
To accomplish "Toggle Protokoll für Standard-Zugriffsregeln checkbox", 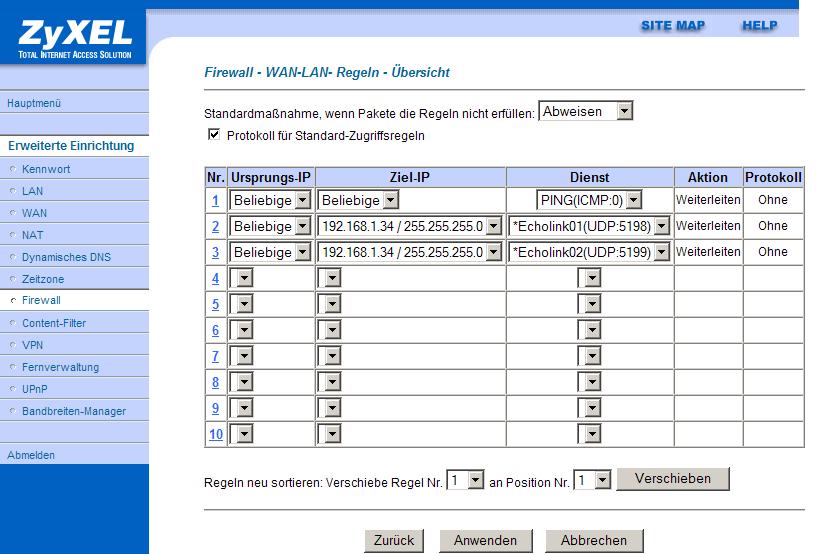I will tap(213, 134).
